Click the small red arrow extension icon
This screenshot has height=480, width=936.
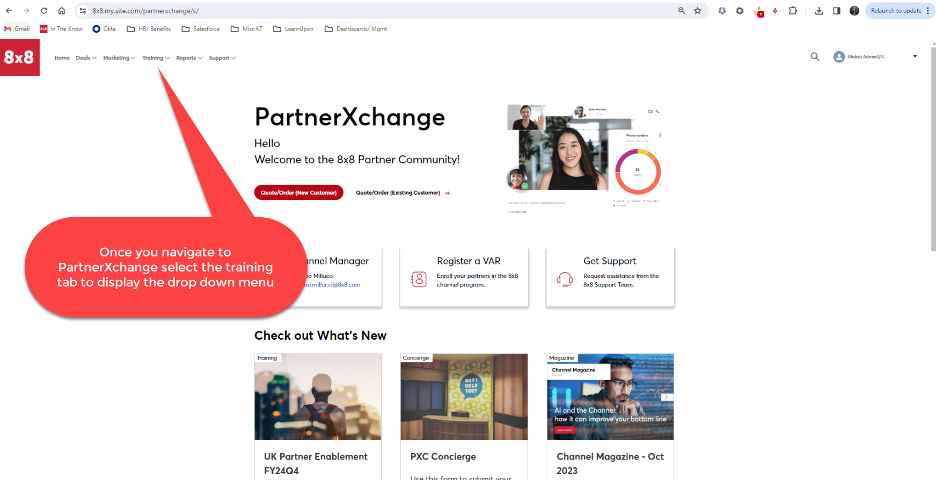pos(775,11)
